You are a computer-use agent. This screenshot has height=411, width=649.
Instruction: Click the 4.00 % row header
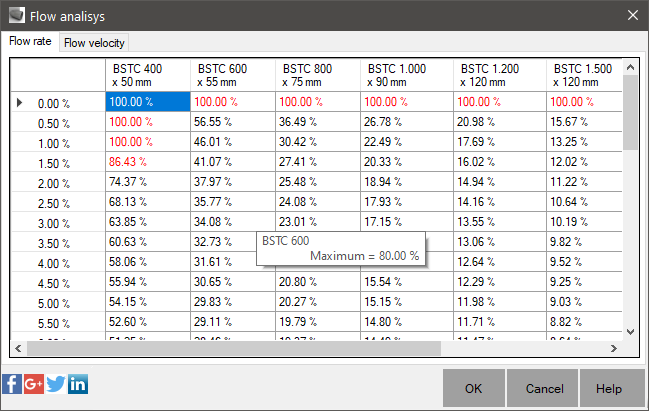(x=58, y=262)
